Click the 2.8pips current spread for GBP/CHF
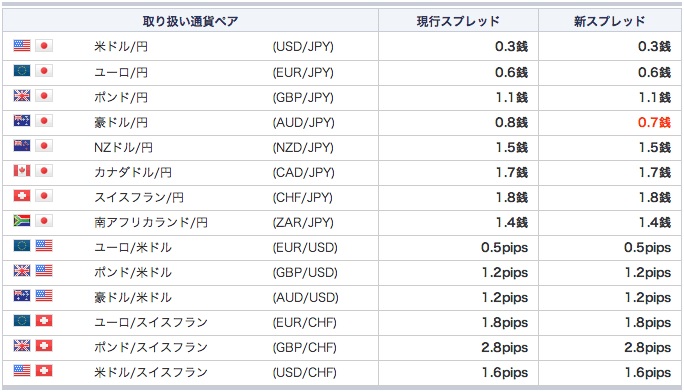684x392 pixels. 505,348
